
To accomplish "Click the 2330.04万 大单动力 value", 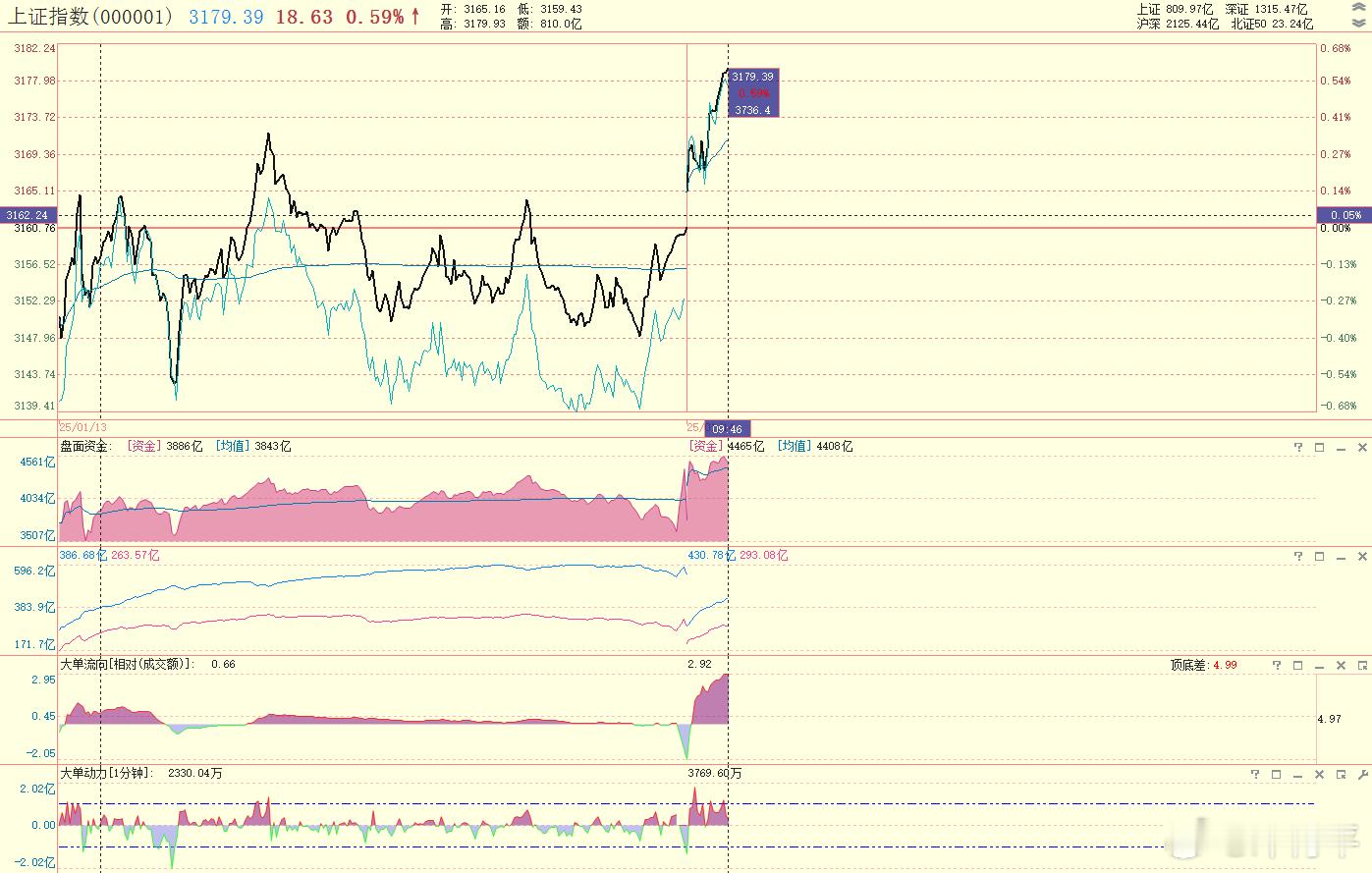I will (194, 773).
